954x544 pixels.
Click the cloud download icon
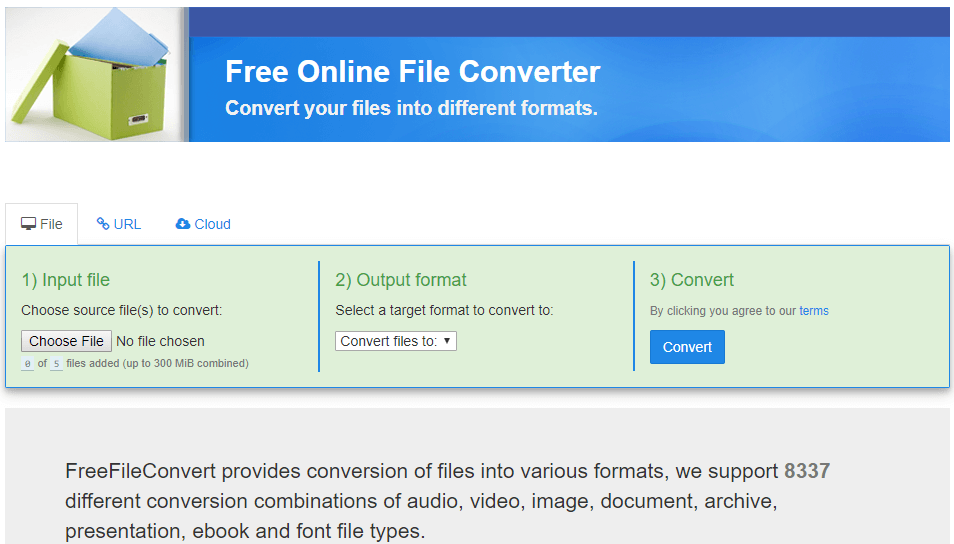coord(183,224)
